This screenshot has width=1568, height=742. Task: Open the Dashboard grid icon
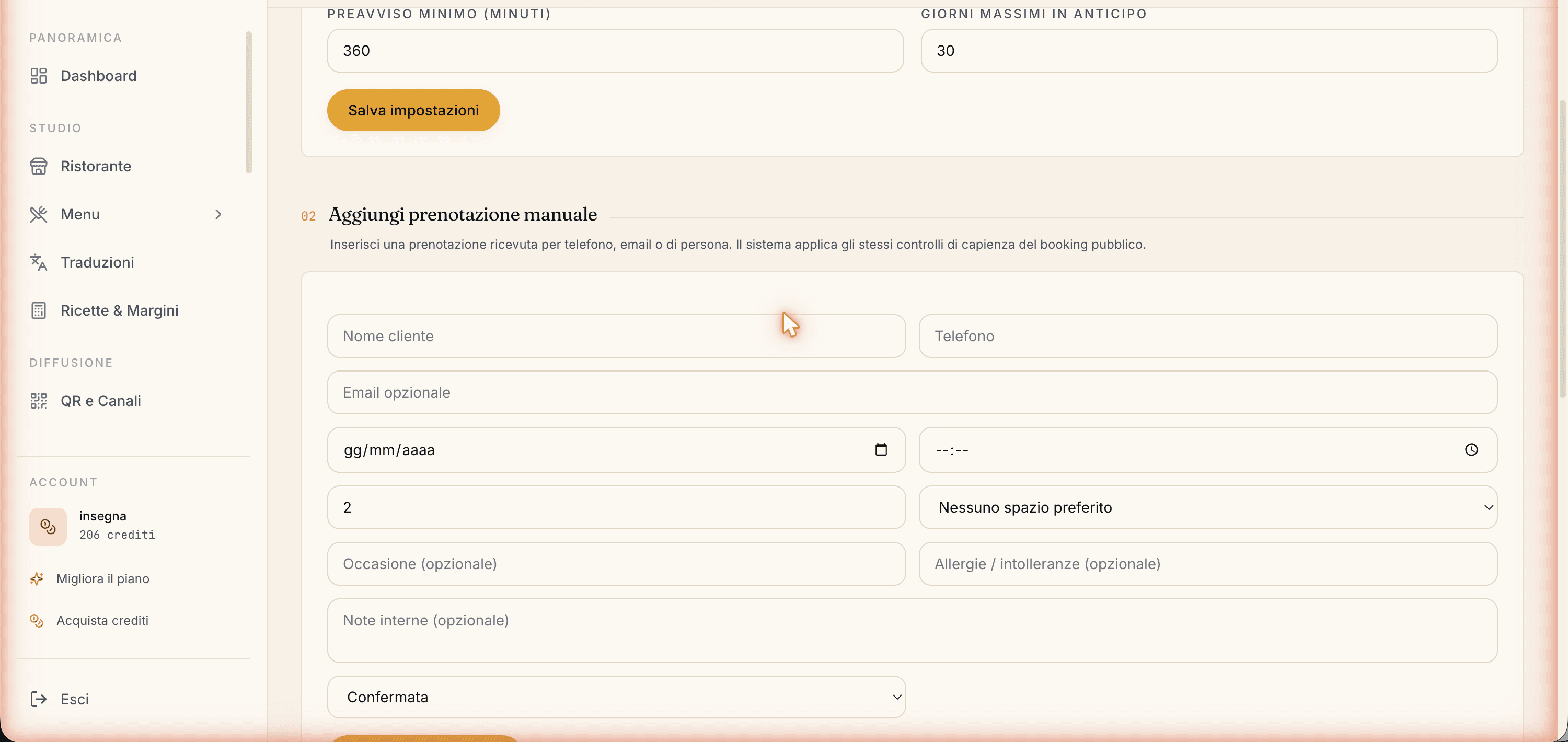tap(38, 75)
